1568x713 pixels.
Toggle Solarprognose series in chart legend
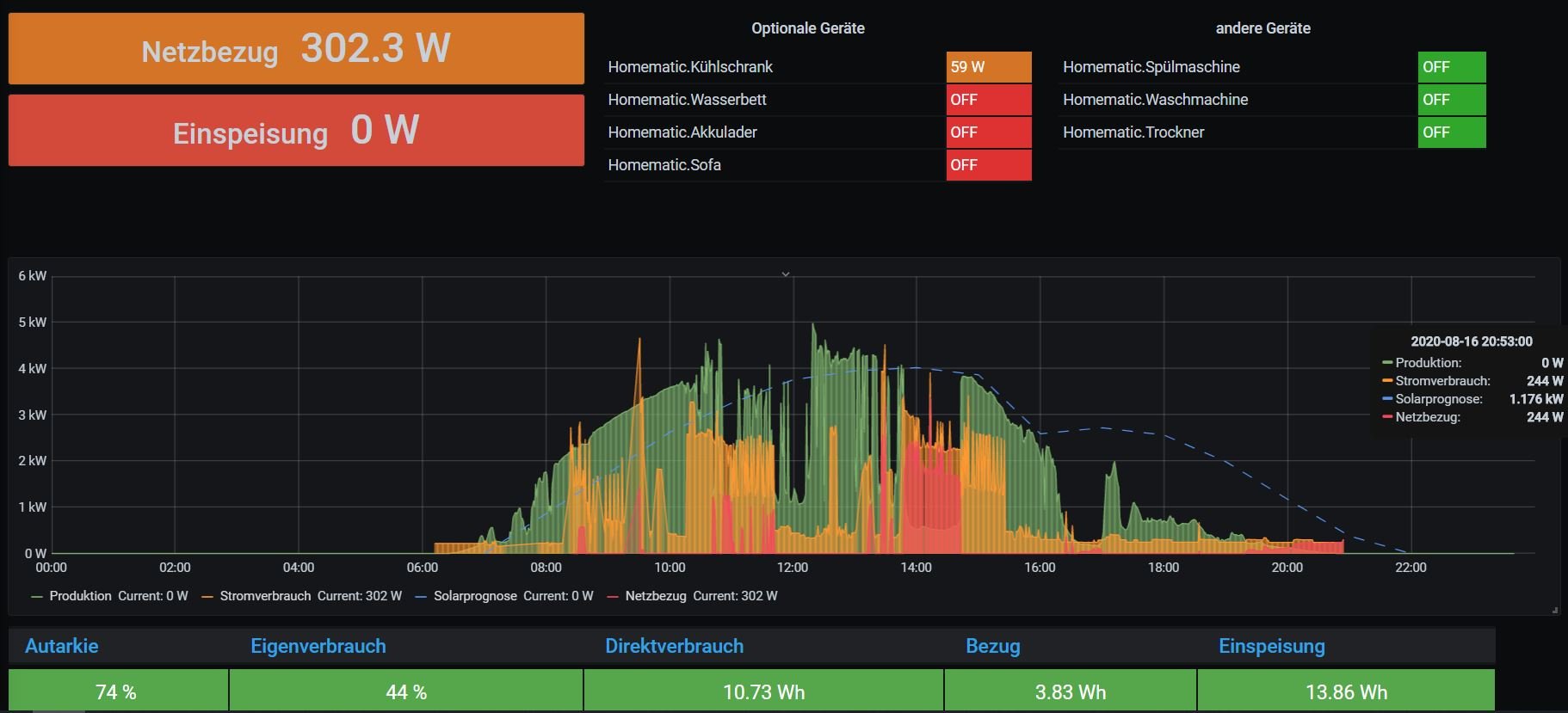[475, 596]
